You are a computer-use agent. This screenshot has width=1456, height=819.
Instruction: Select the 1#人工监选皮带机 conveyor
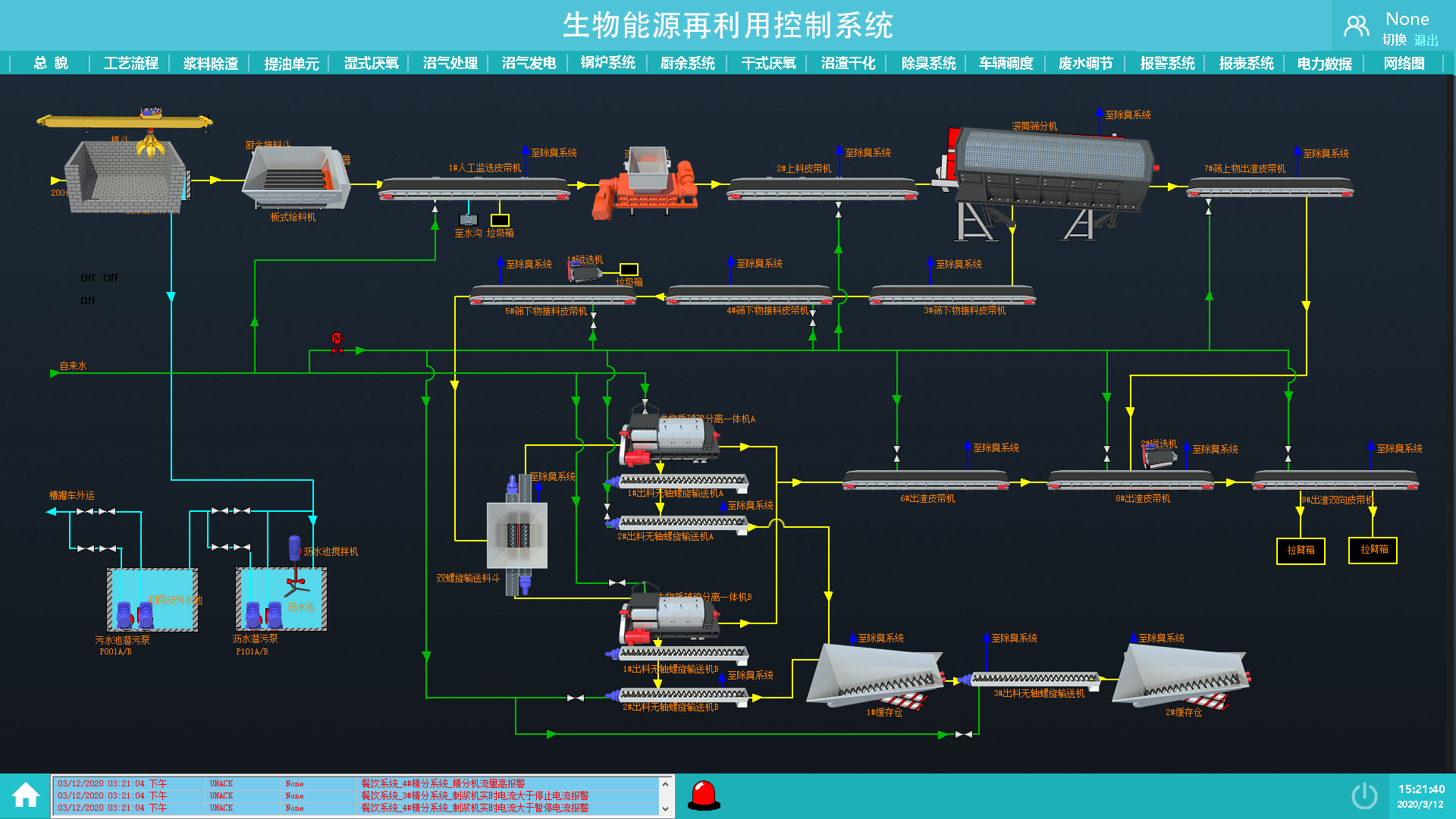click(475, 190)
